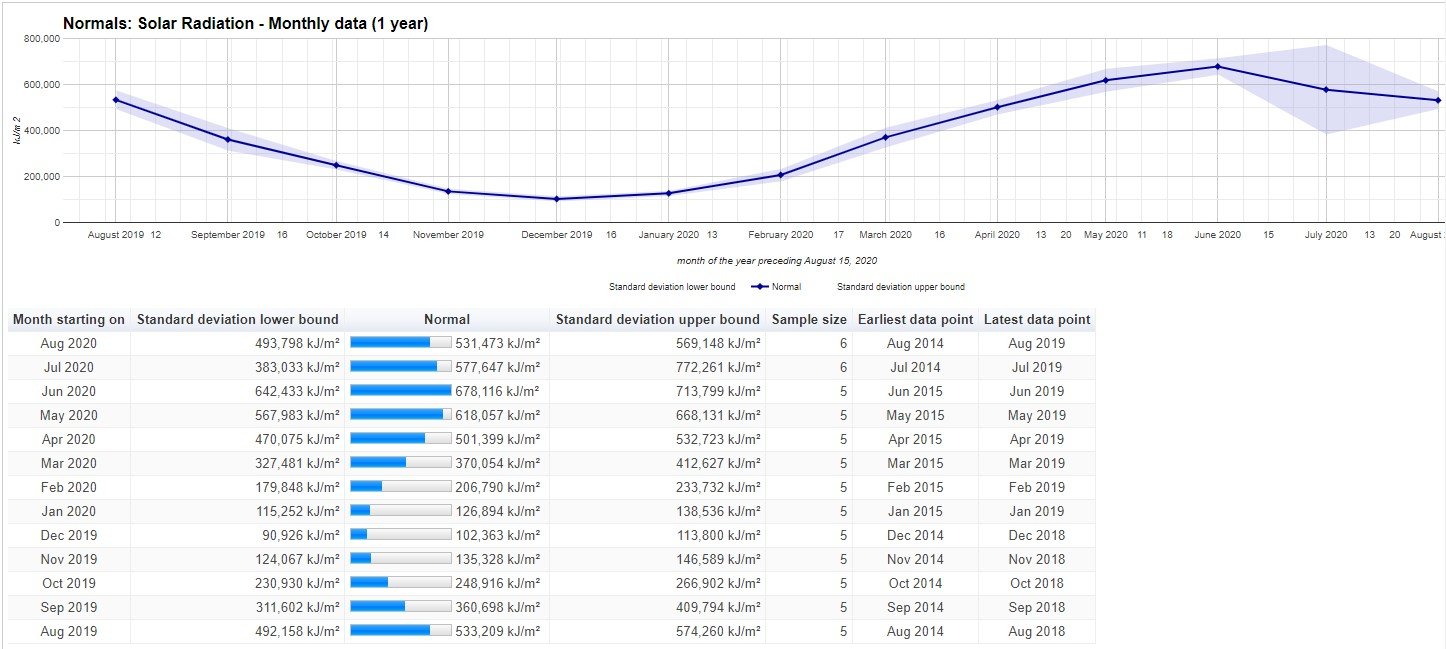Click the progress bar in Mar 2020 row
1446x649 pixels.
[x=401, y=463]
